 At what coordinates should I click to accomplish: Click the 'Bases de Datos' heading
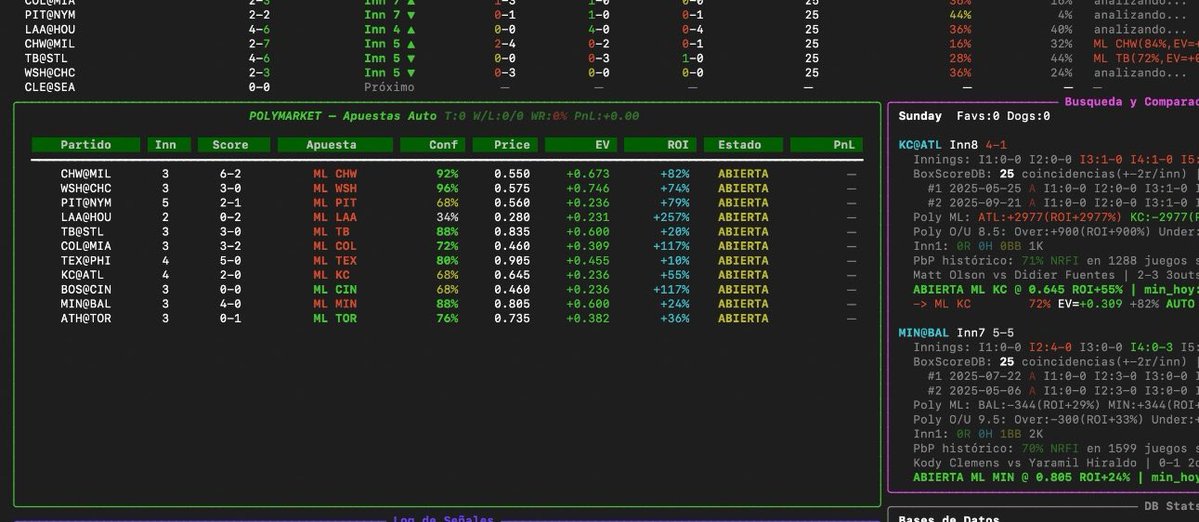tap(949, 519)
